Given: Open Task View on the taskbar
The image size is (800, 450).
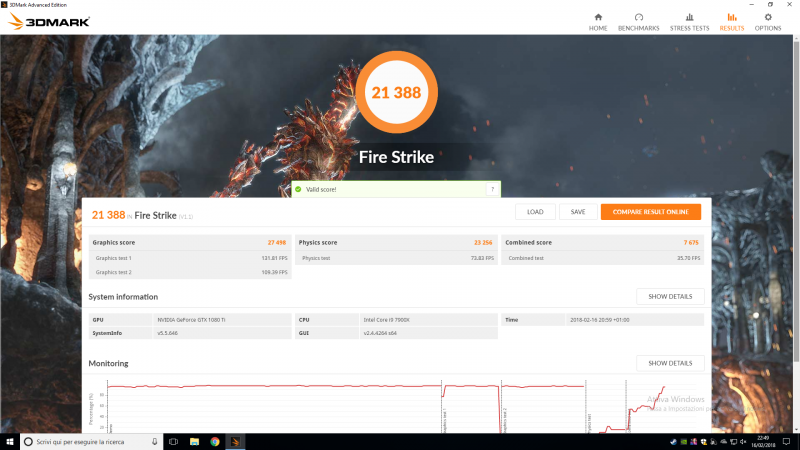Looking at the screenshot, I should click(x=173, y=441).
